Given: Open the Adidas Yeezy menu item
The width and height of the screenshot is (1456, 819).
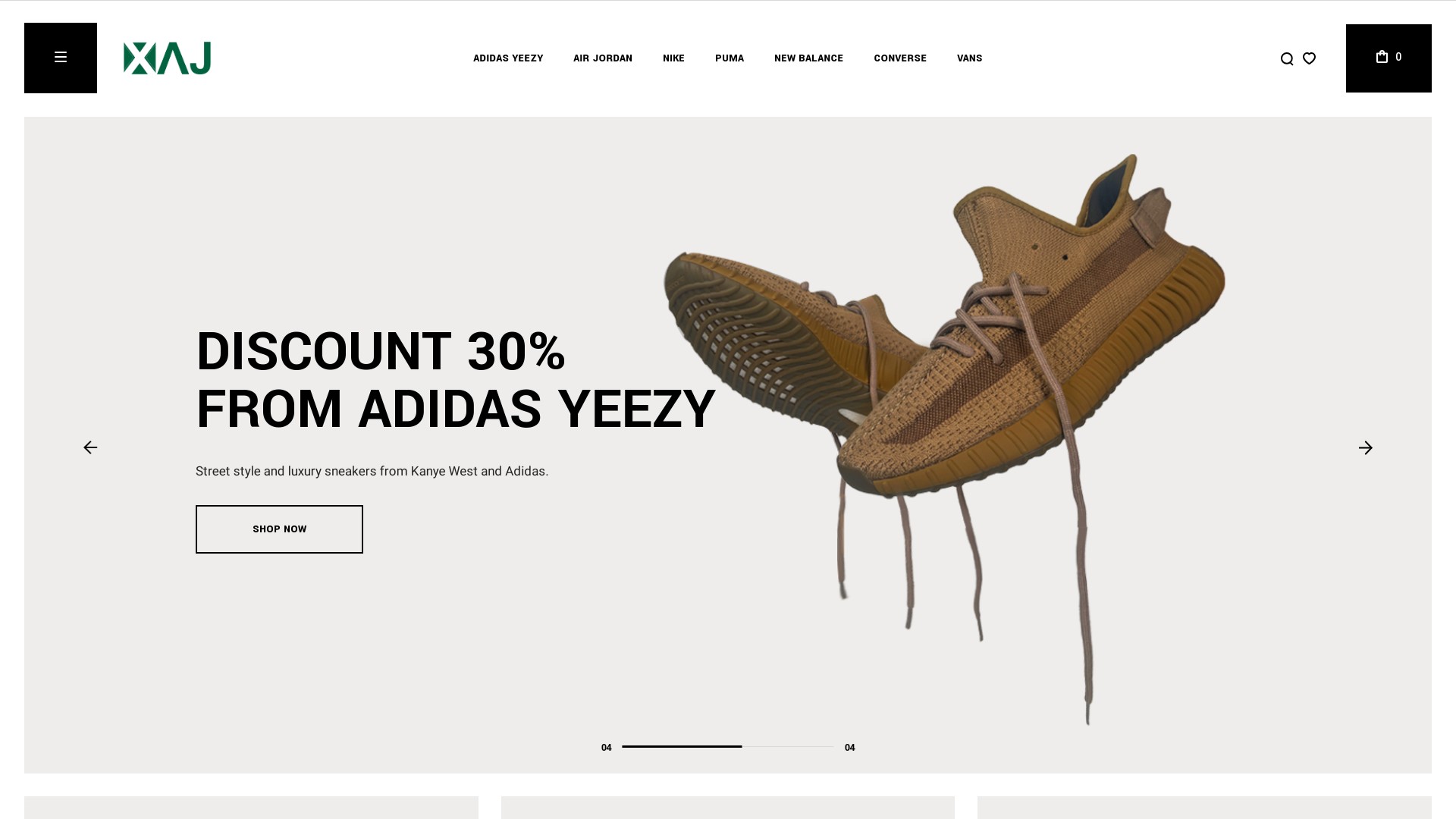Looking at the screenshot, I should 508,58.
